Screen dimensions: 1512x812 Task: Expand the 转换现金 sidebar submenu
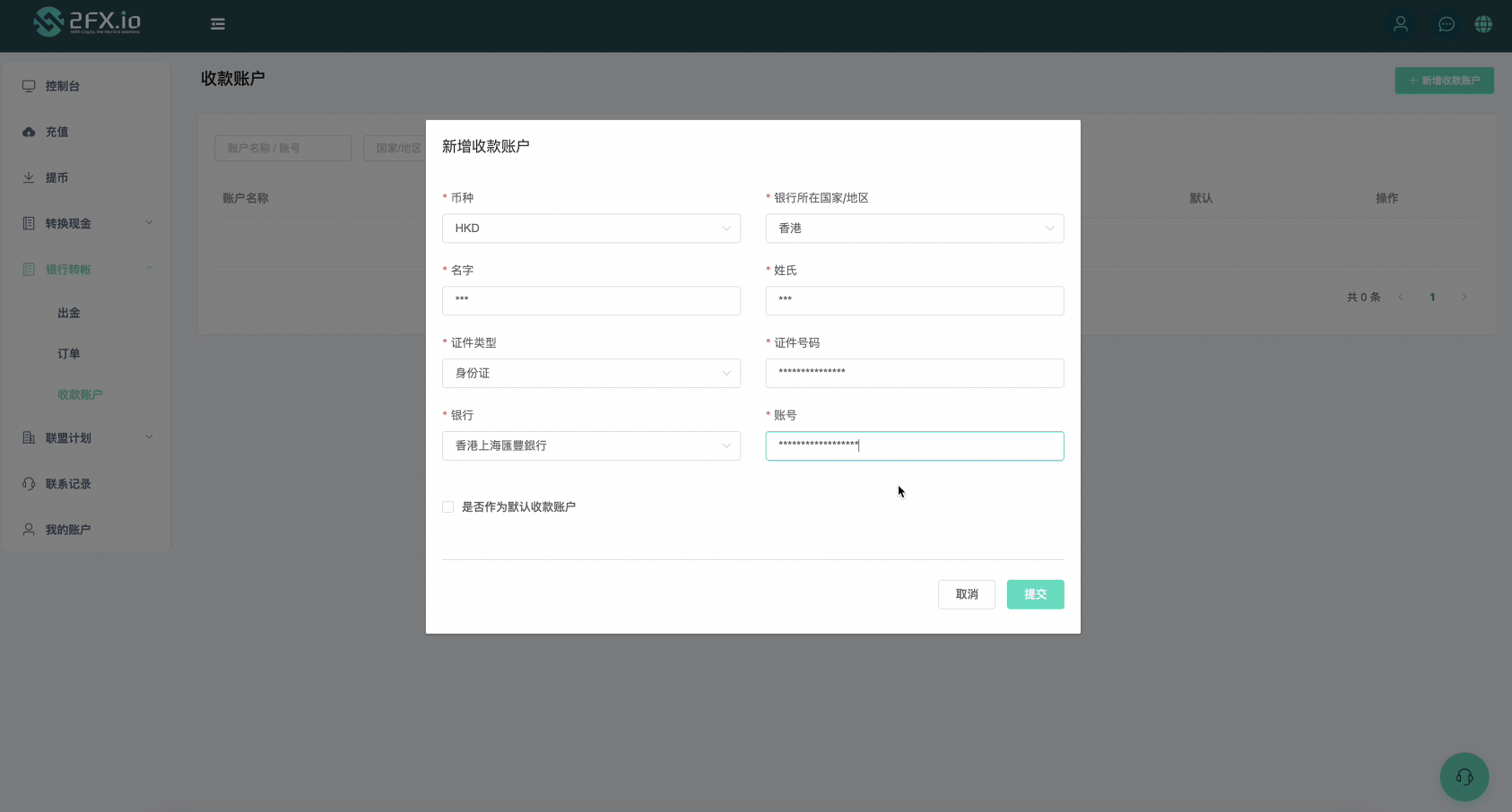(86, 223)
